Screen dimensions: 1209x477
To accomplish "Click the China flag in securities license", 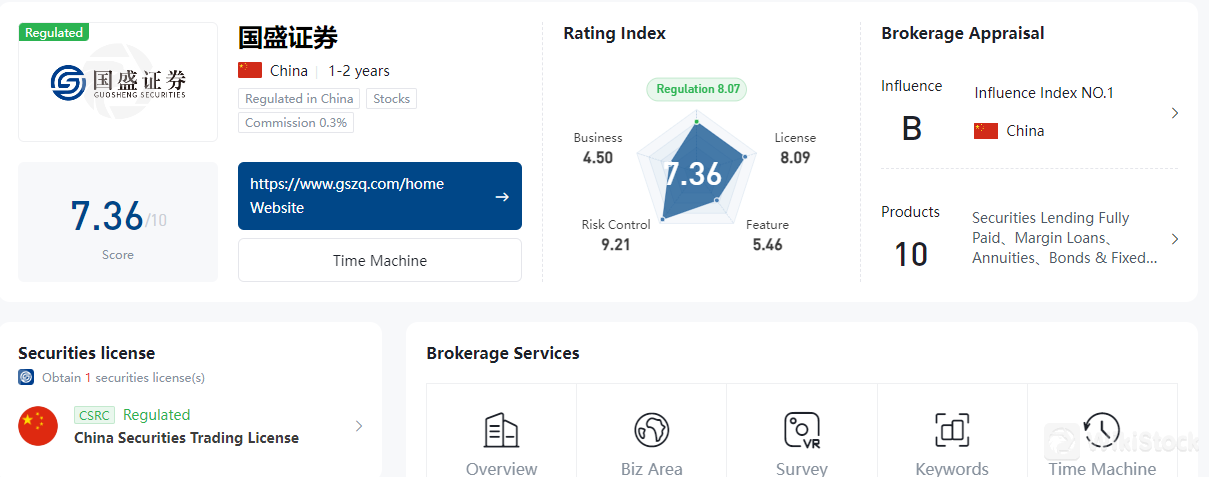I will (x=38, y=426).
